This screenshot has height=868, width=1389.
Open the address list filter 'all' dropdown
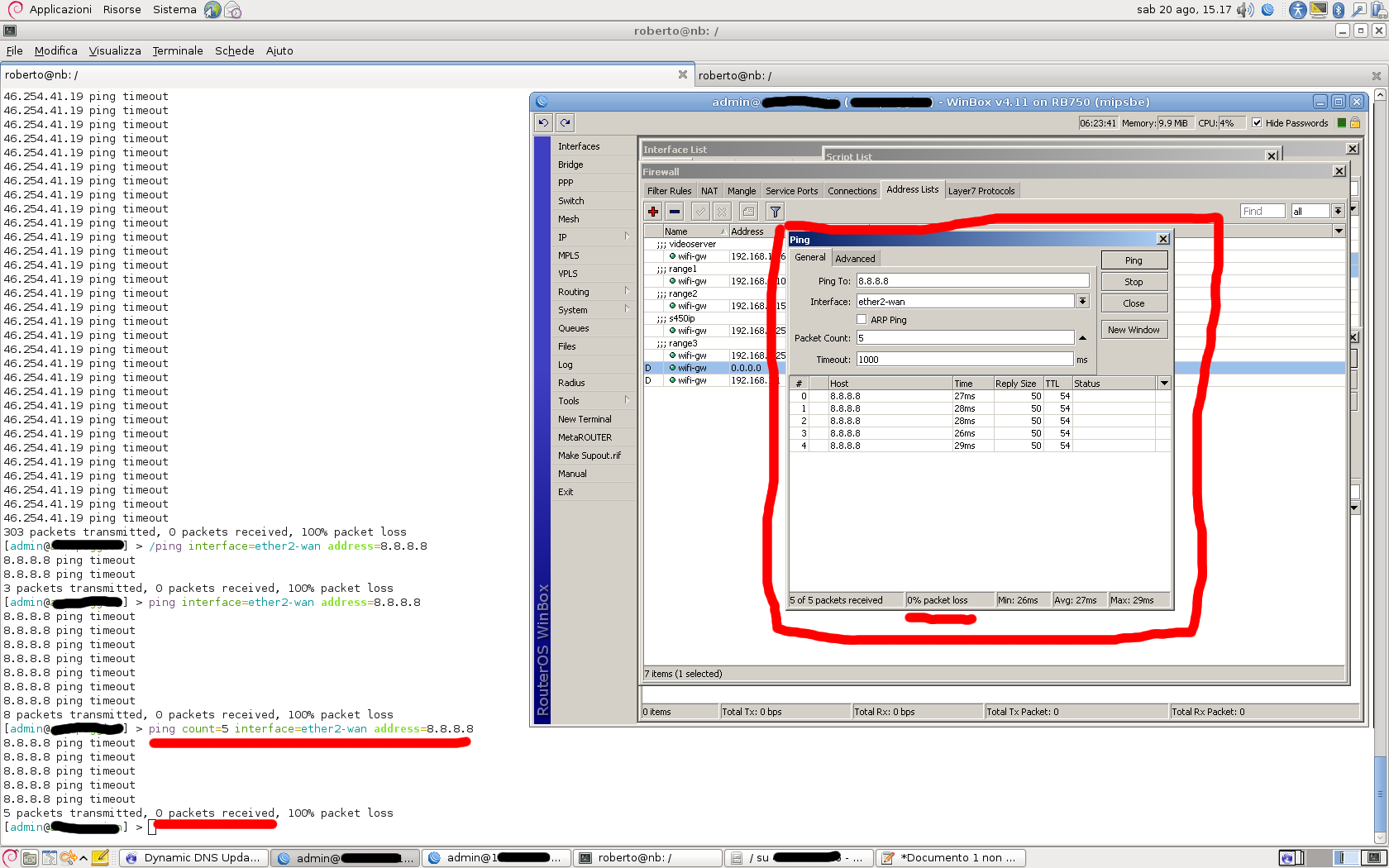coord(1338,212)
